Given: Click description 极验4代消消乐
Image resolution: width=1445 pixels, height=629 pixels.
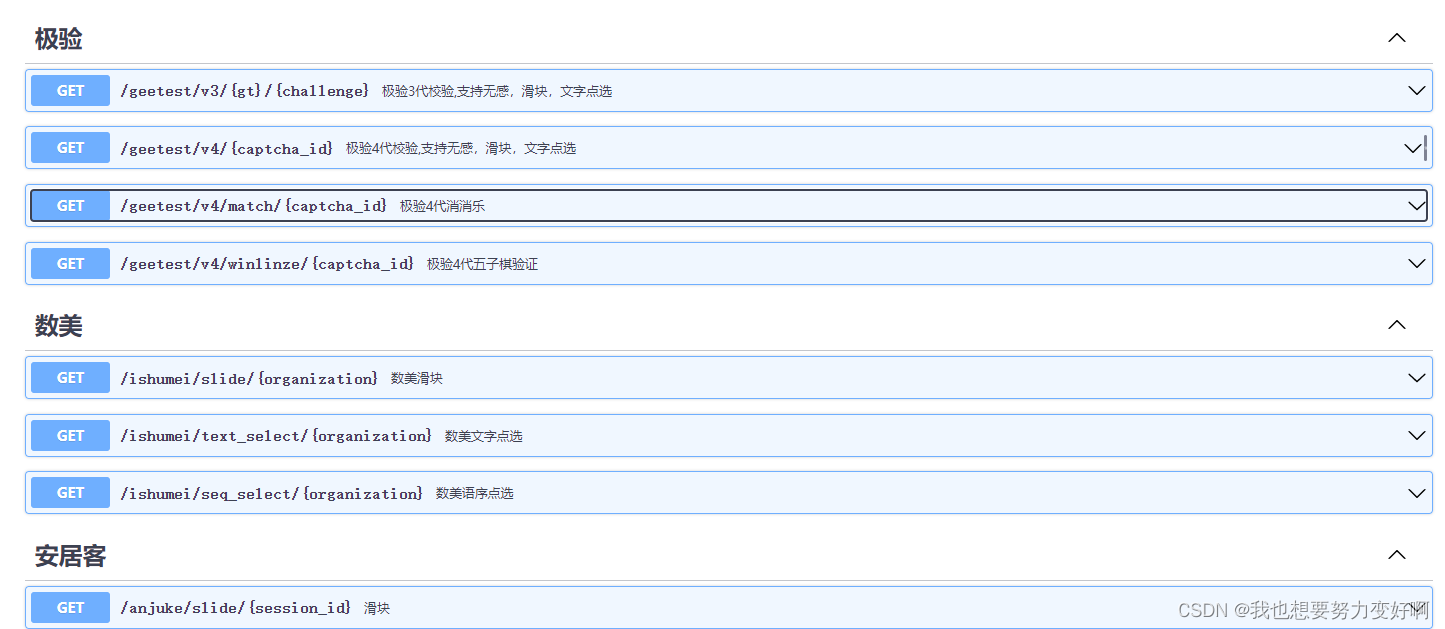Looking at the screenshot, I should coord(442,206).
